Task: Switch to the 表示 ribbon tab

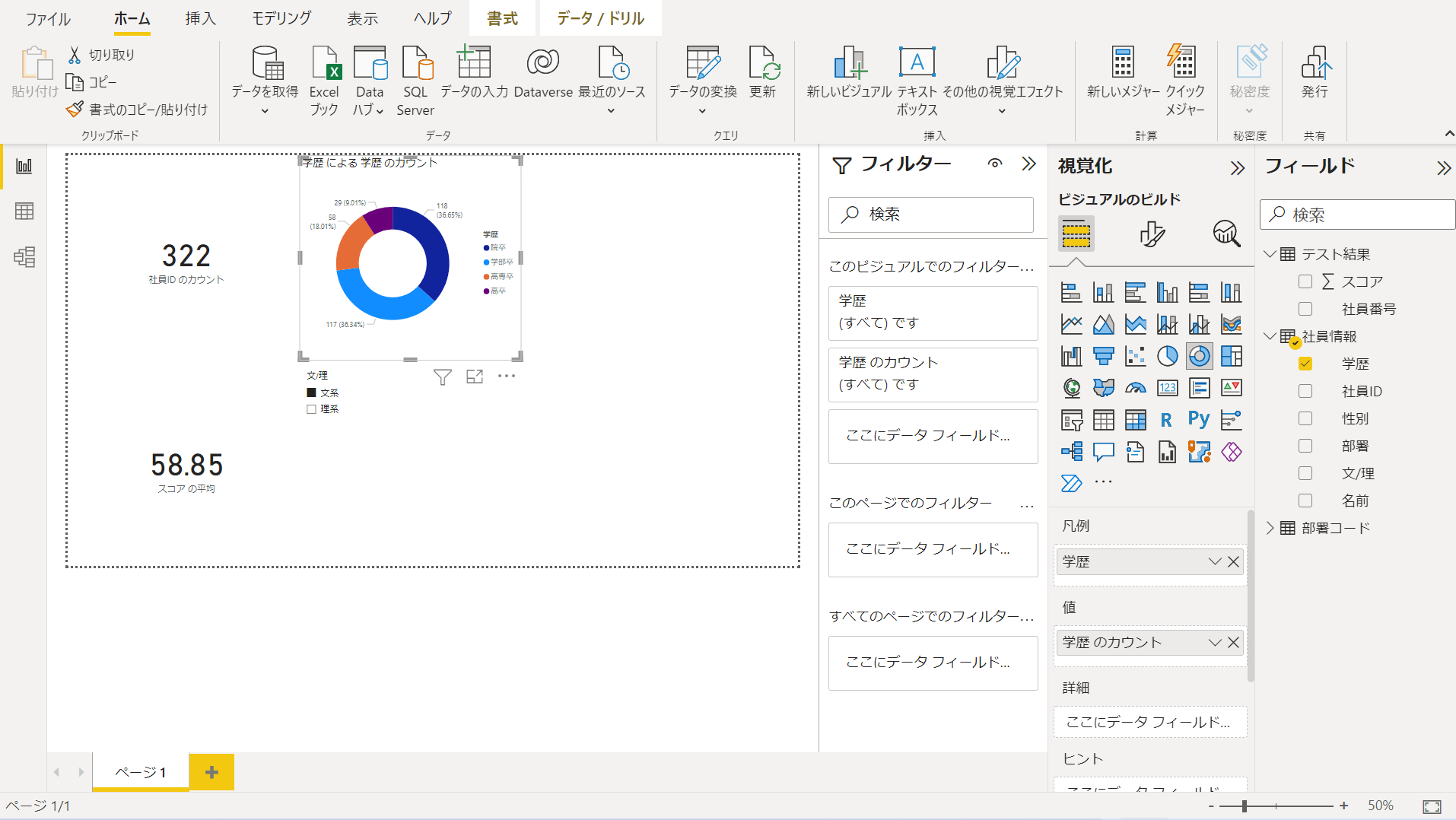Action: tap(363, 19)
